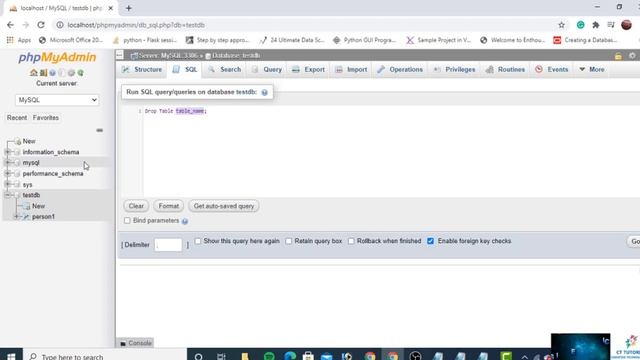
Task: Click the Delimiter input field
Action: click(168, 244)
